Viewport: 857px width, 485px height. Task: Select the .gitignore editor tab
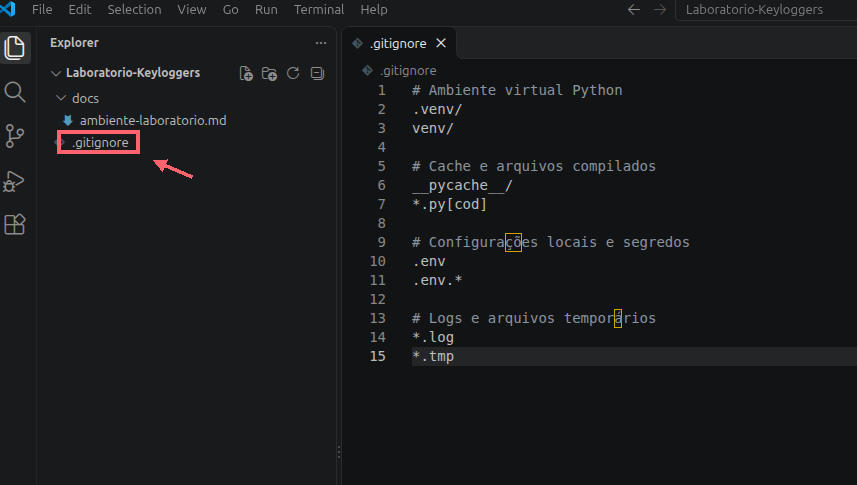[399, 43]
